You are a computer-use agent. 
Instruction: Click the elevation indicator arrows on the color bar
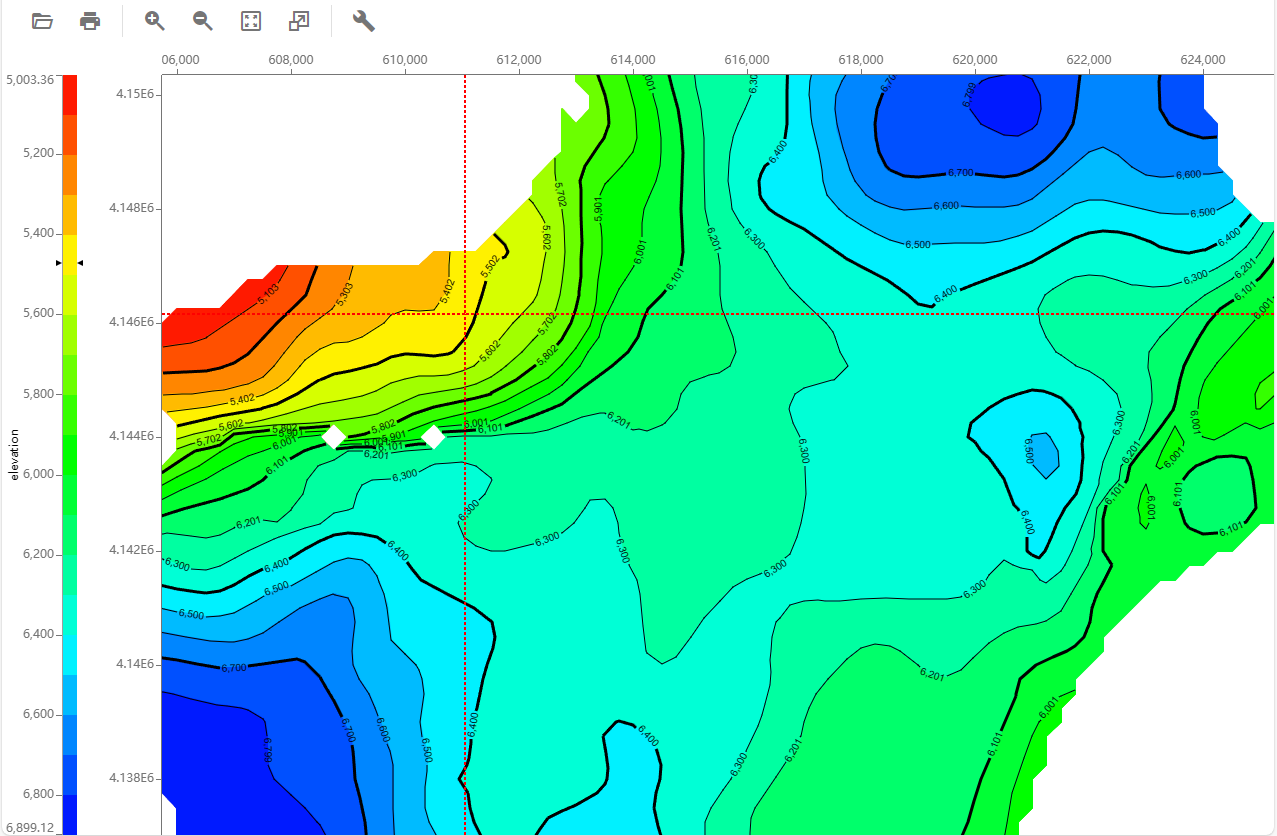(x=70, y=263)
